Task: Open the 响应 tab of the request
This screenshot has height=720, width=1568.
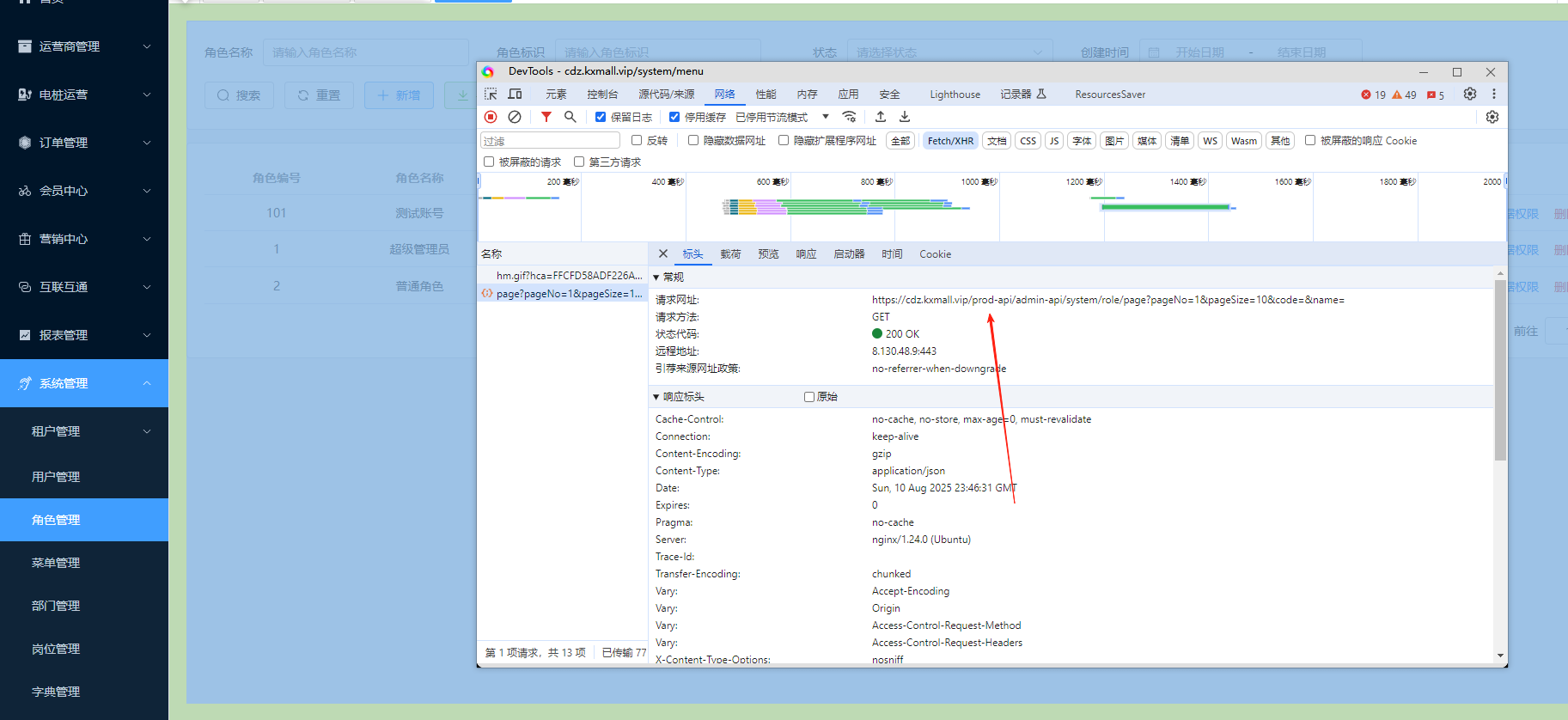Action: click(x=806, y=254)
